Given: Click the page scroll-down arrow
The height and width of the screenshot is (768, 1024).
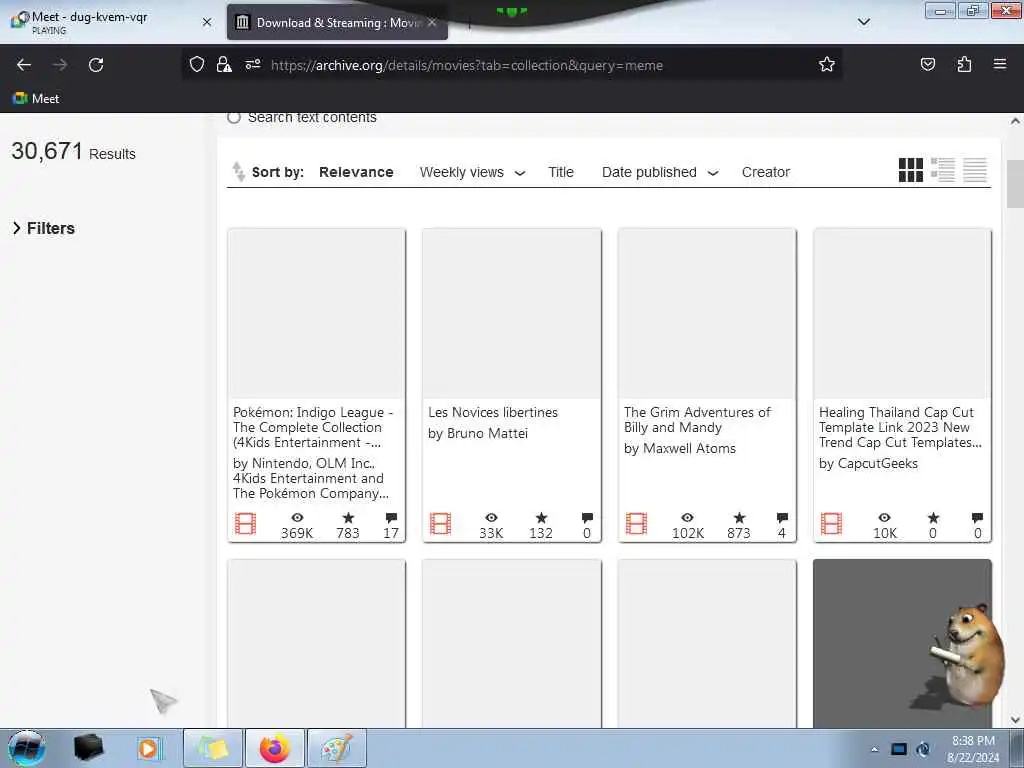Looking at the screenshot, I should [x=1016, y=720].
